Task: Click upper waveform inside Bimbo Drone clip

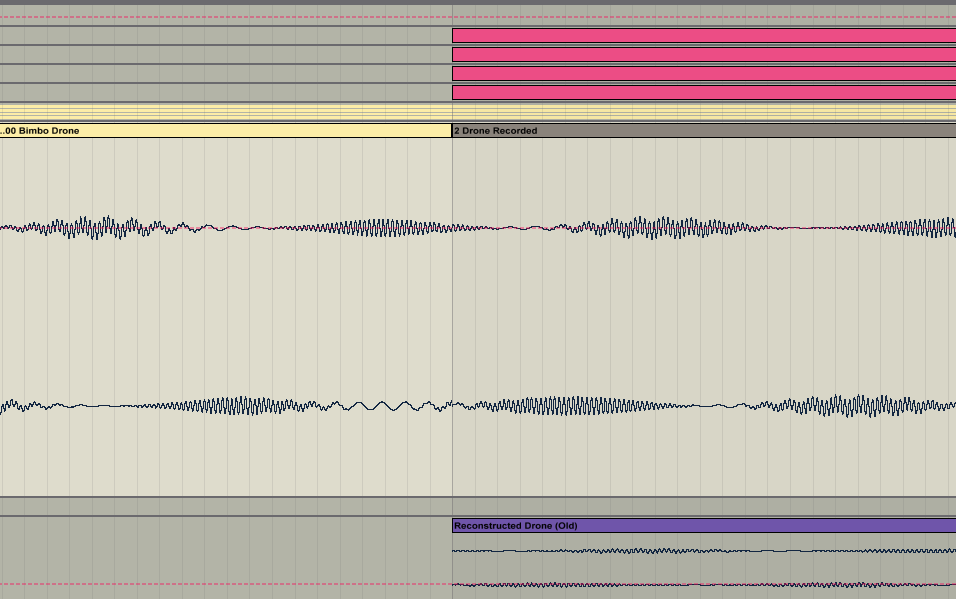Action: 225,228
